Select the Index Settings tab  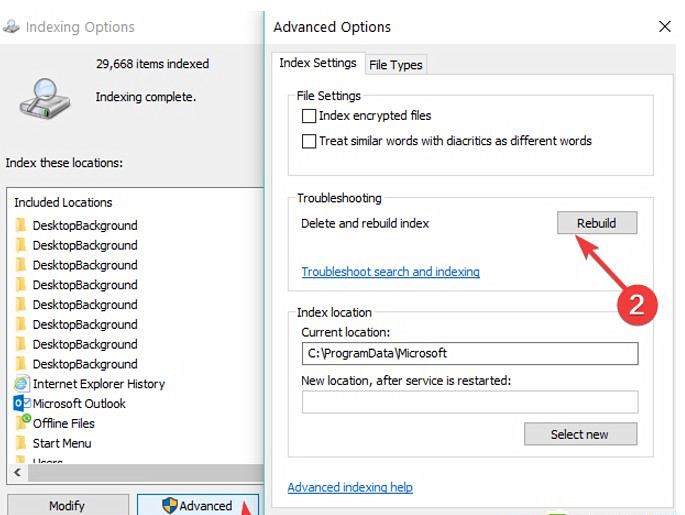[318, 63]
